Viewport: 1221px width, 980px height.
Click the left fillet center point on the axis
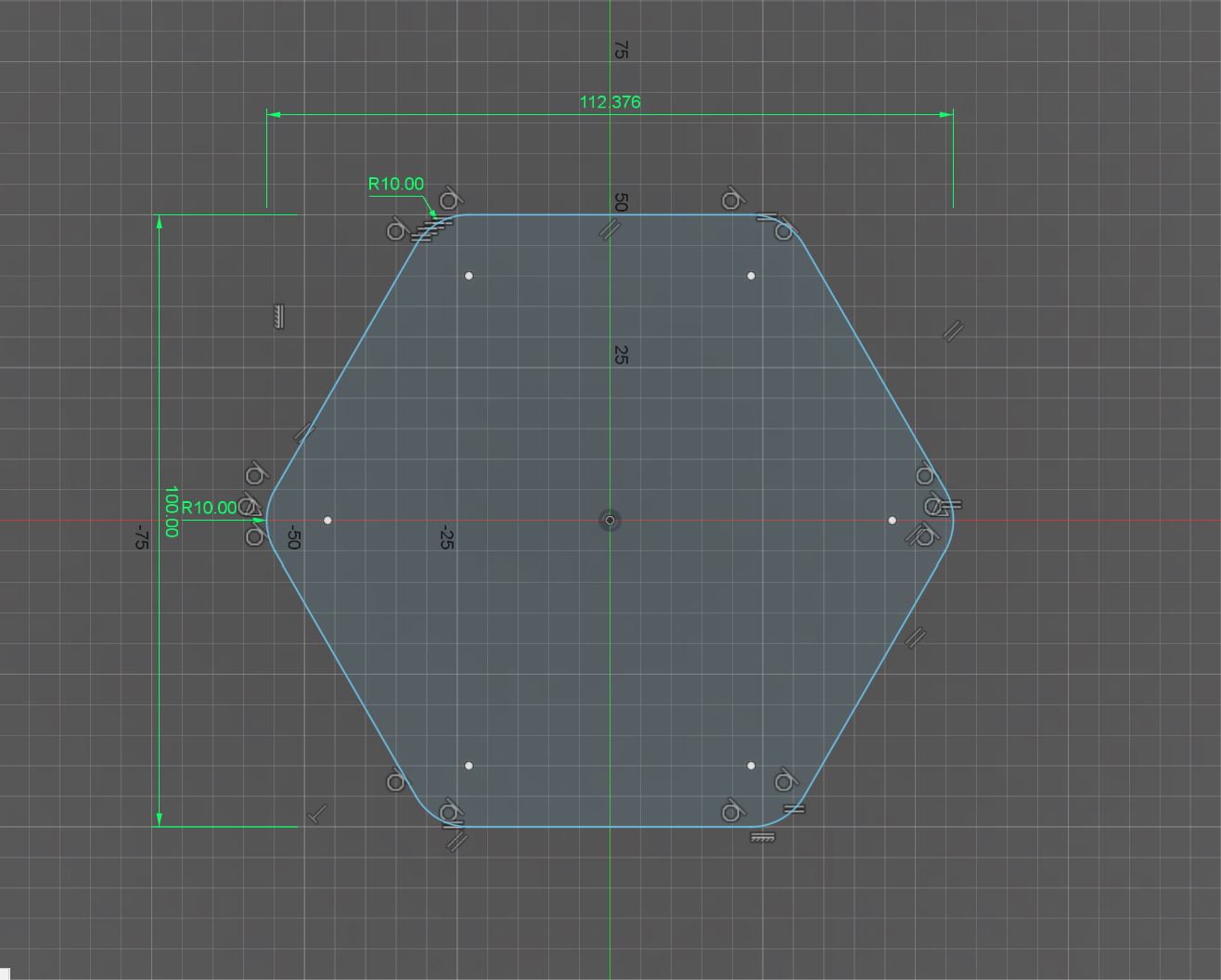click(328, 521)
